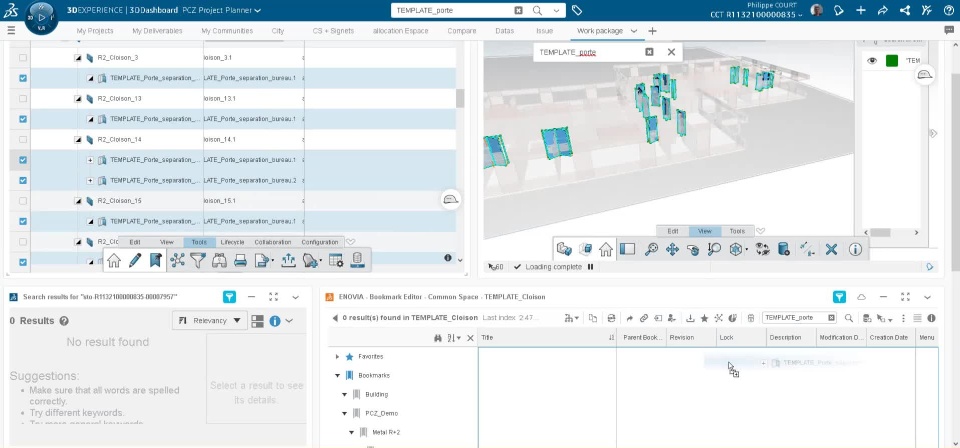Click the star favorite icon in Bookmark Editor toolbar

pyautogui.click(x=705, y=318)
